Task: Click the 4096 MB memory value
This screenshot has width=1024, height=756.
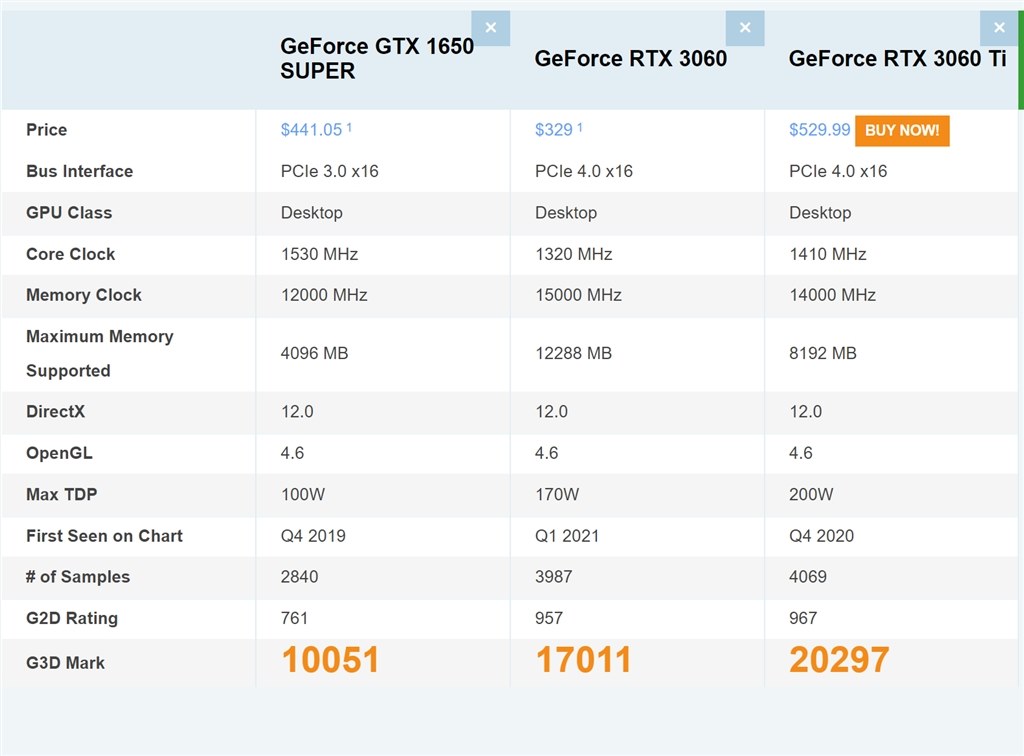Action: point(314,353)
